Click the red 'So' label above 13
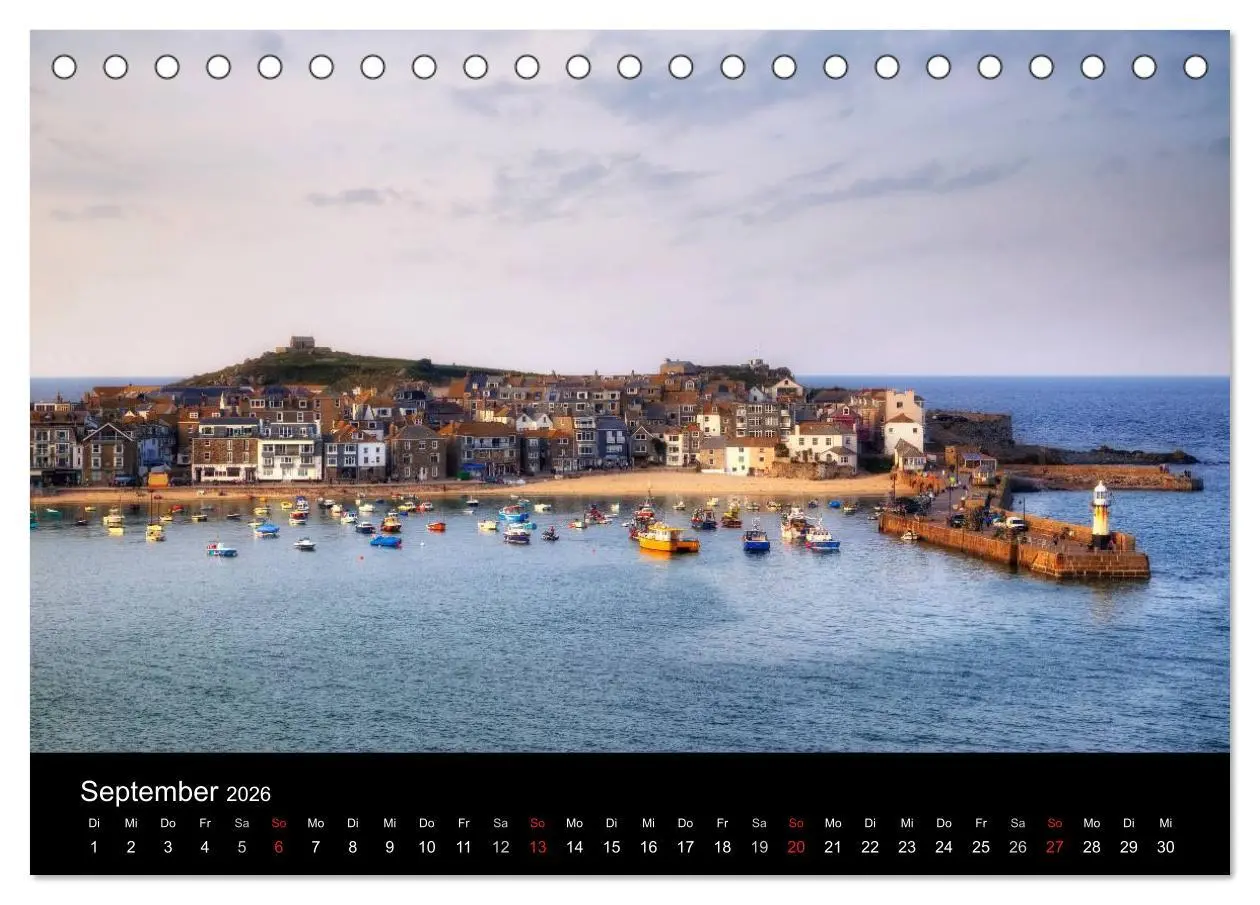 538,823
